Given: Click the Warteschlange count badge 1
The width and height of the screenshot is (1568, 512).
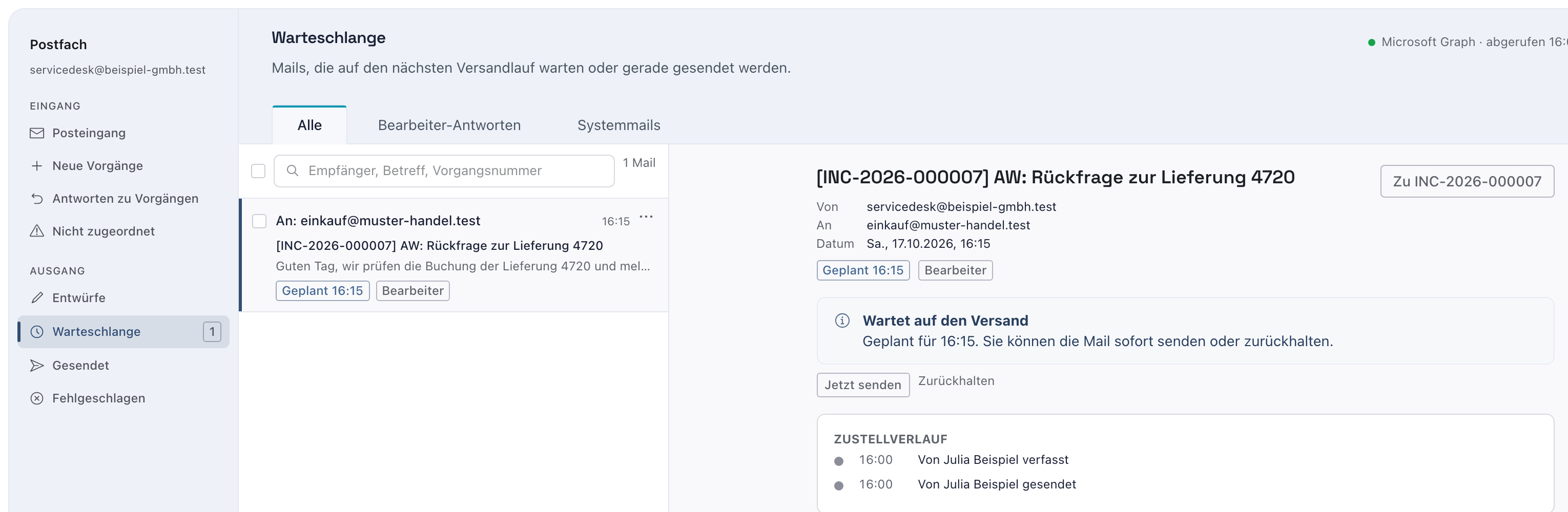Looking at the screenshot, I should pos(212,331).
